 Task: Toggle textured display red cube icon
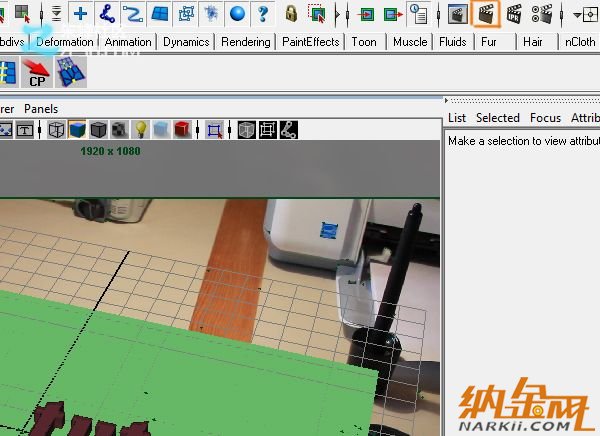(x=182, y=130)
